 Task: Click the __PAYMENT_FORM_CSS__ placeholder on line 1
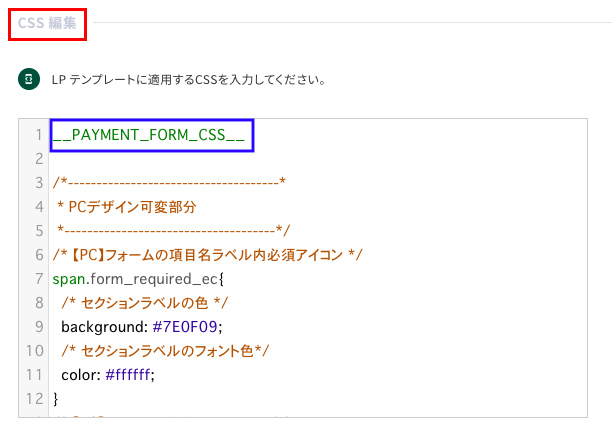(x=149, y=135)
